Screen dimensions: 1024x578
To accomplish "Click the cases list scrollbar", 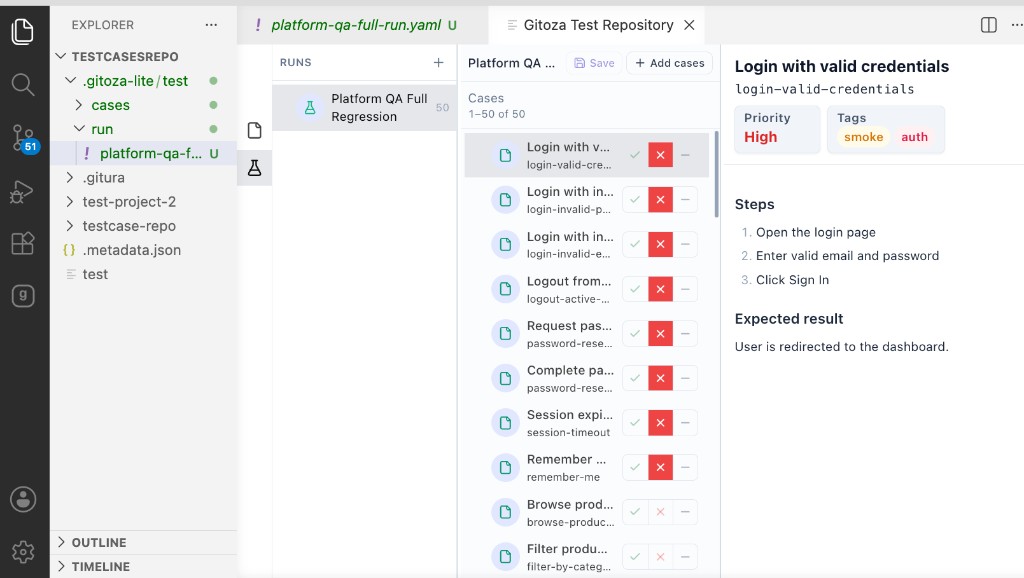I will (716, 174).
